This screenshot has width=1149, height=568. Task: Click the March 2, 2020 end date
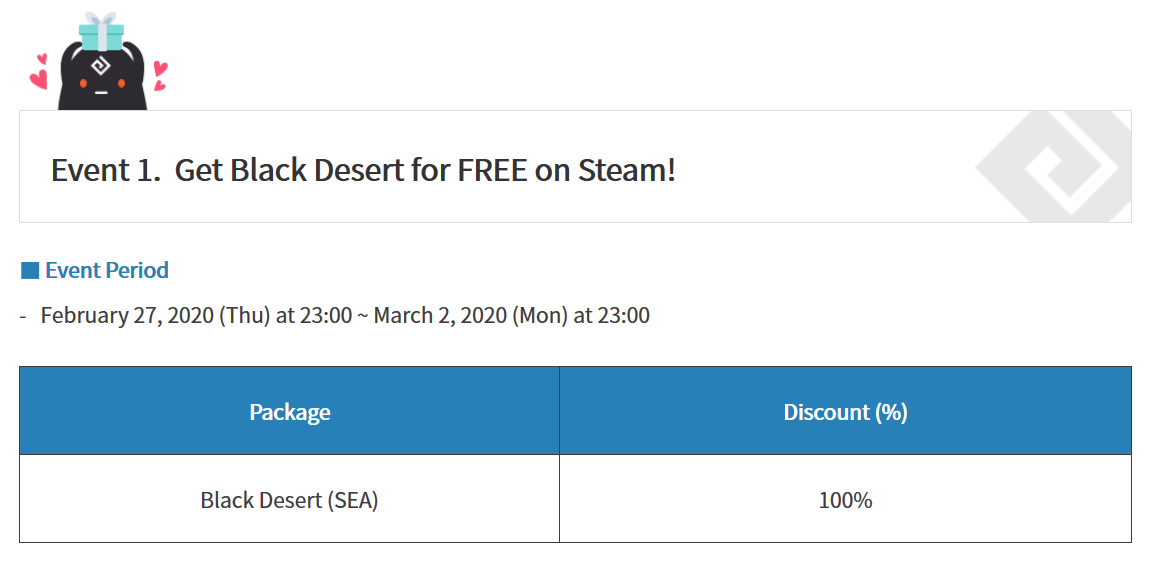click(440, 316)
